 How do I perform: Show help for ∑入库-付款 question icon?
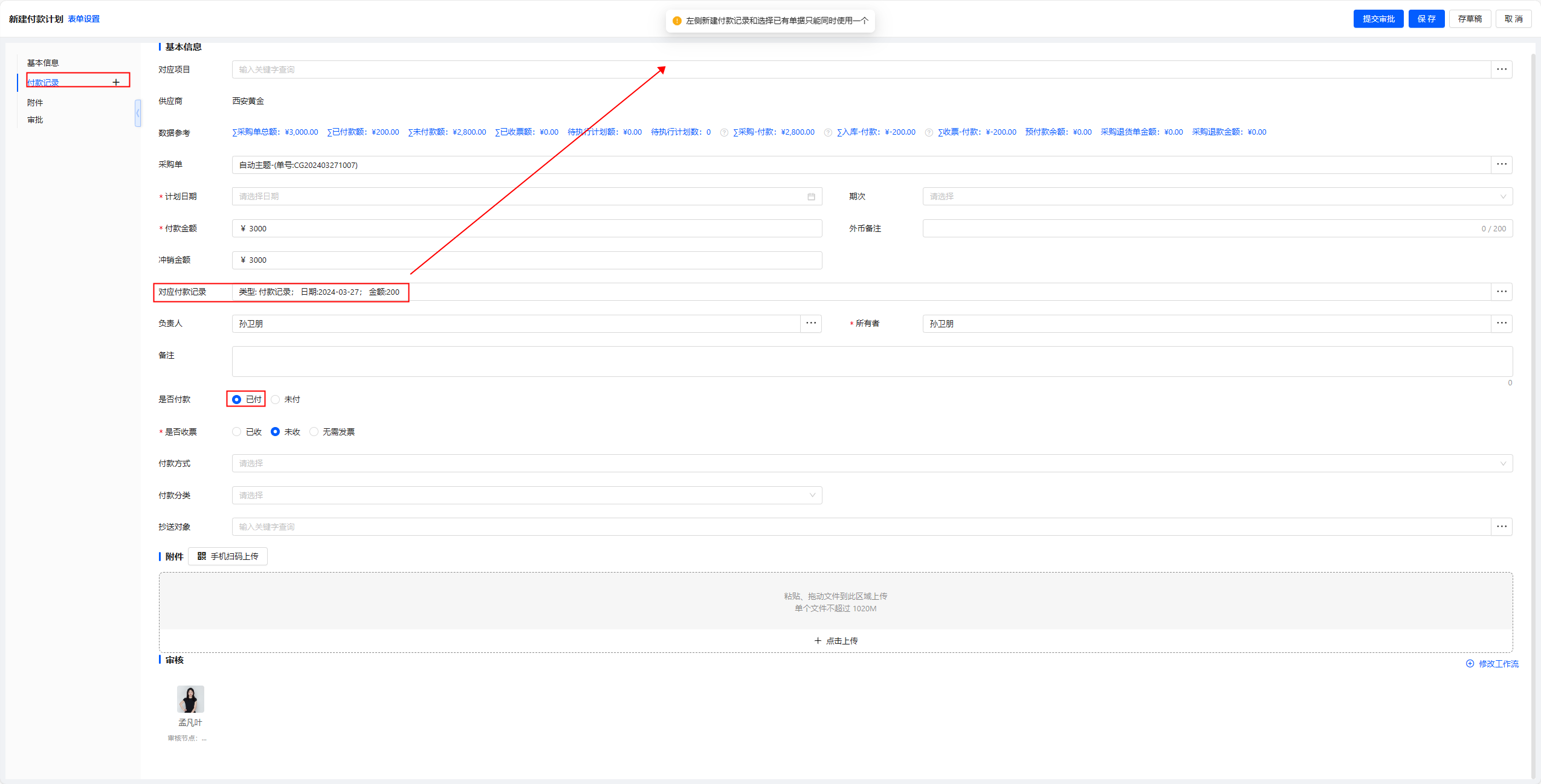828,133
